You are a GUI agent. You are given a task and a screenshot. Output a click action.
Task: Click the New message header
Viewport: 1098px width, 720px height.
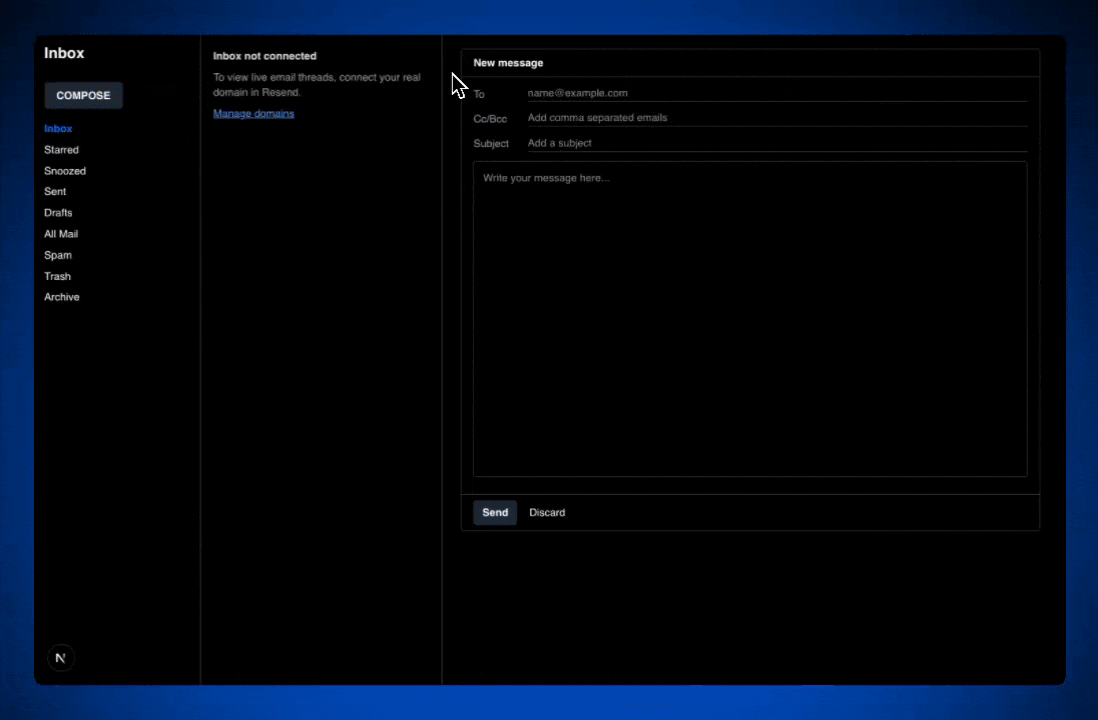coord(508,62)
